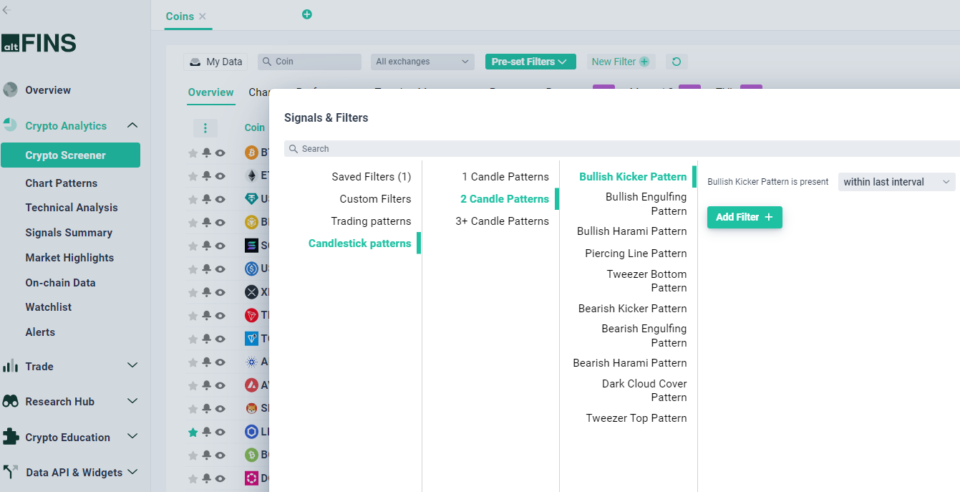Open the 'within last interval' dropdown

point(896,182)
